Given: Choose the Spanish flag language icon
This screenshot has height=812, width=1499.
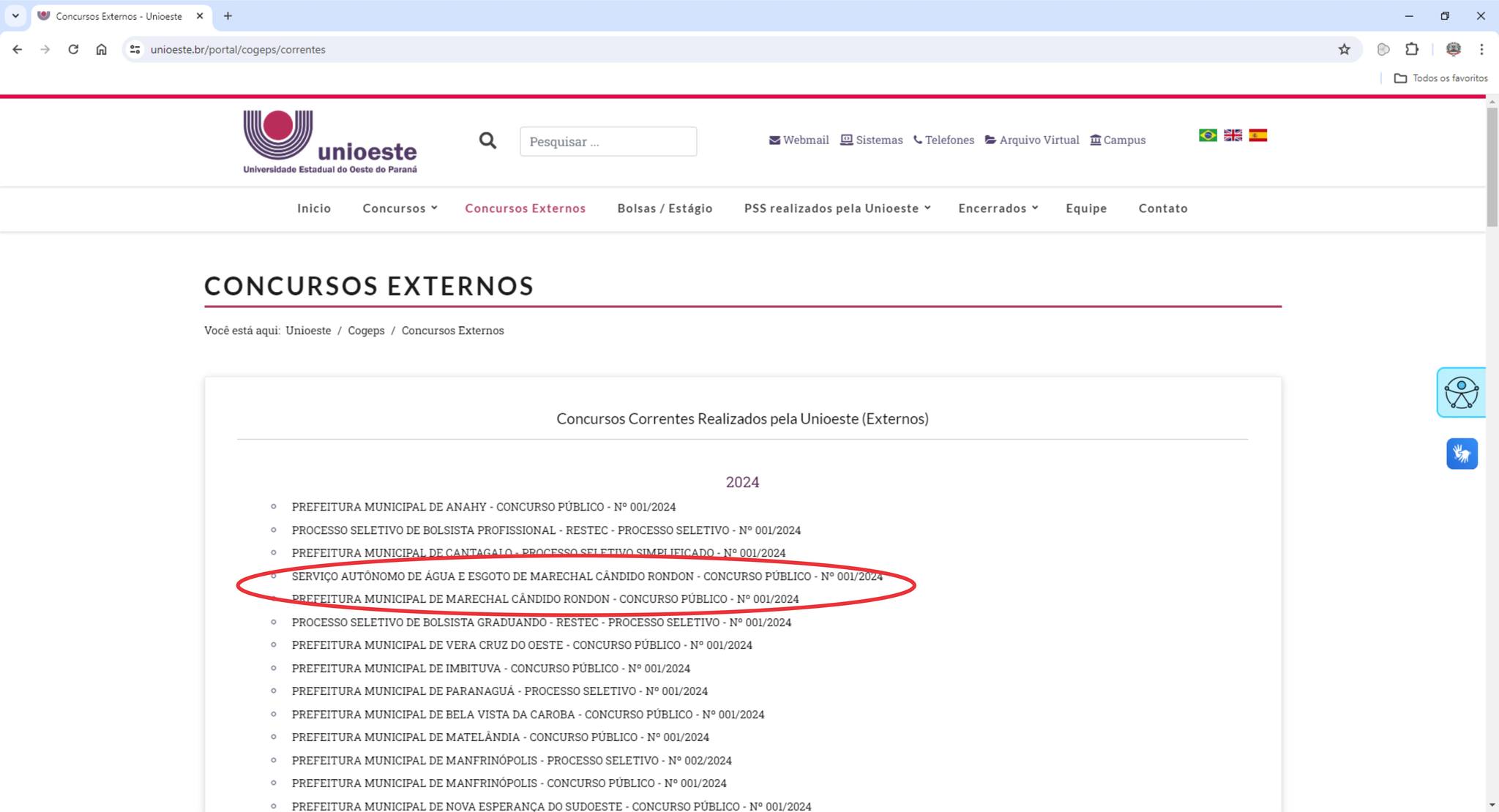Looking at the screenshot, I should coord(1257,135).
